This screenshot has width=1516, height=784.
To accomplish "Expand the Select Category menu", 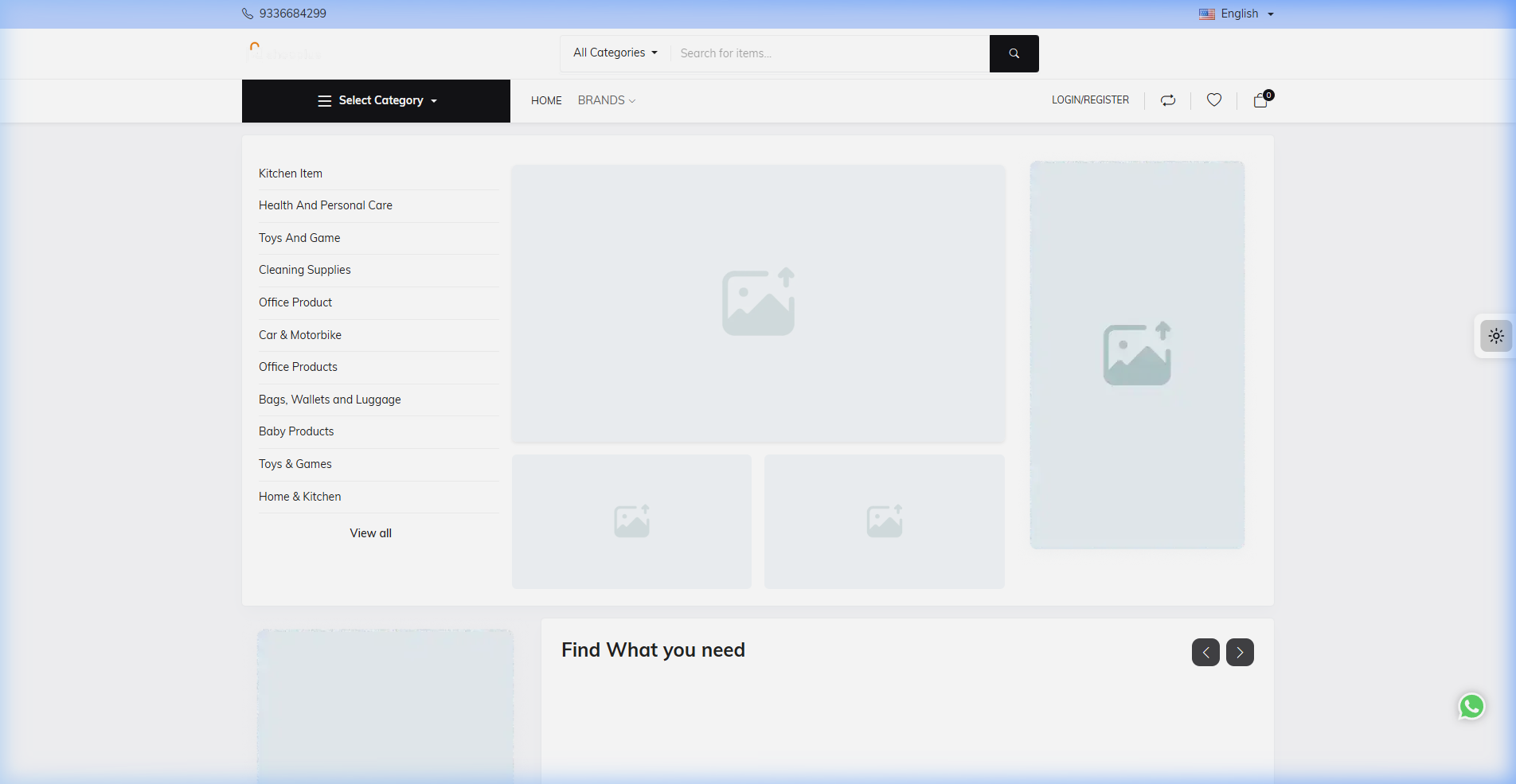I will coord(377,101).
